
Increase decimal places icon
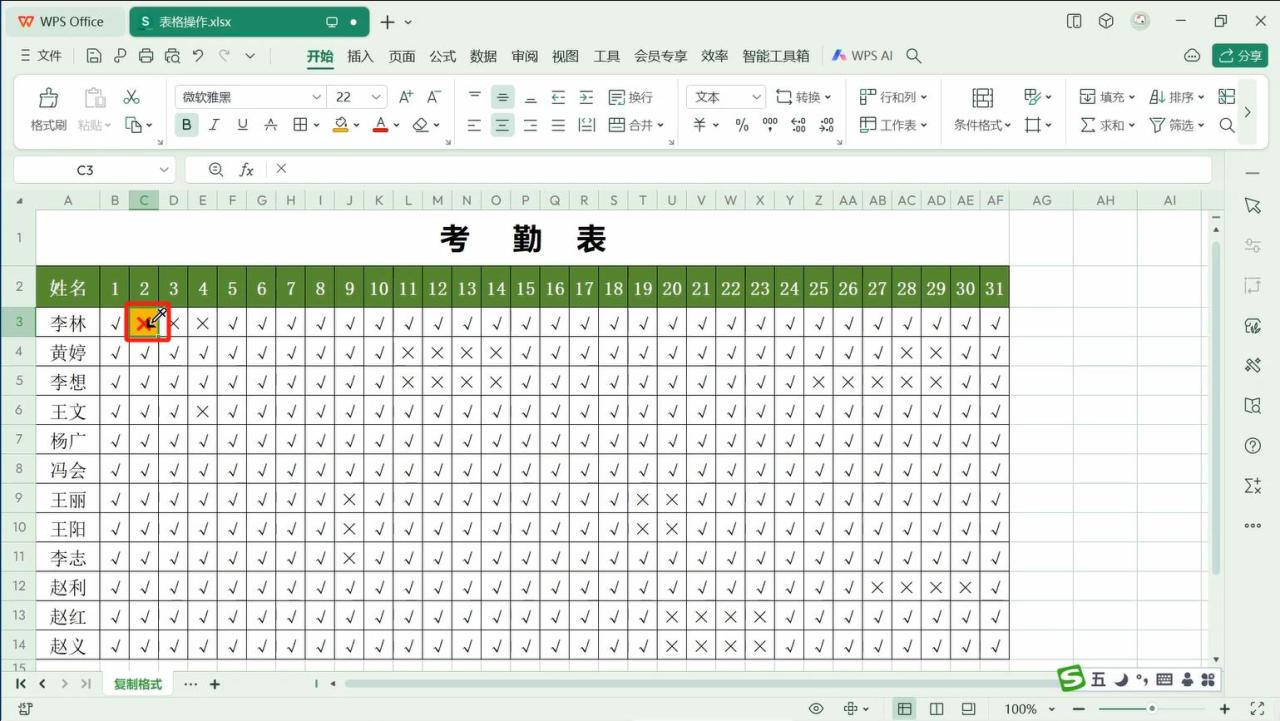(x=798, y=125)
